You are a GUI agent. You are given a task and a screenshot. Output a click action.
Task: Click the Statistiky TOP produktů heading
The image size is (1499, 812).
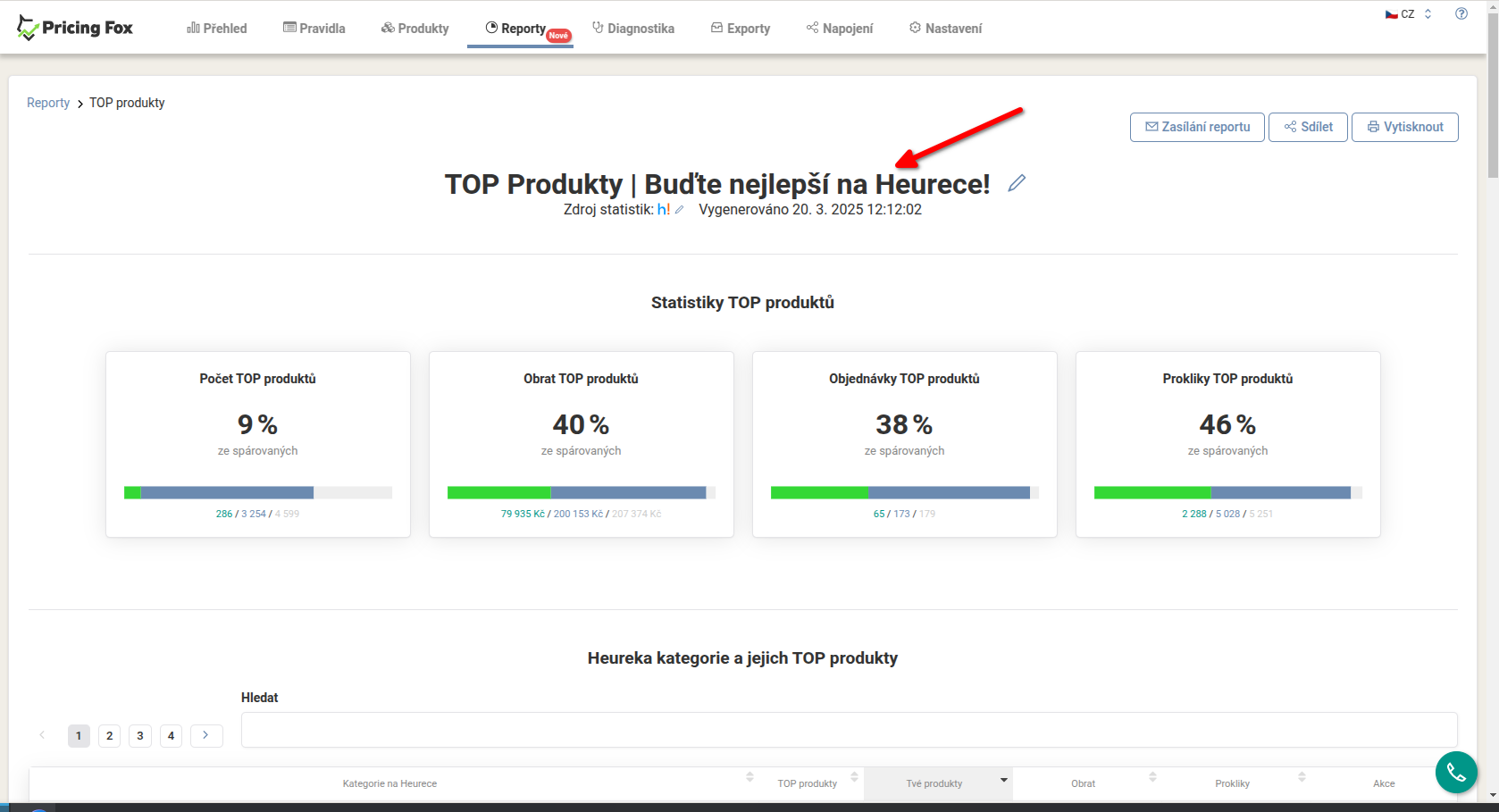pyautogui.click(x=742, y=303)
